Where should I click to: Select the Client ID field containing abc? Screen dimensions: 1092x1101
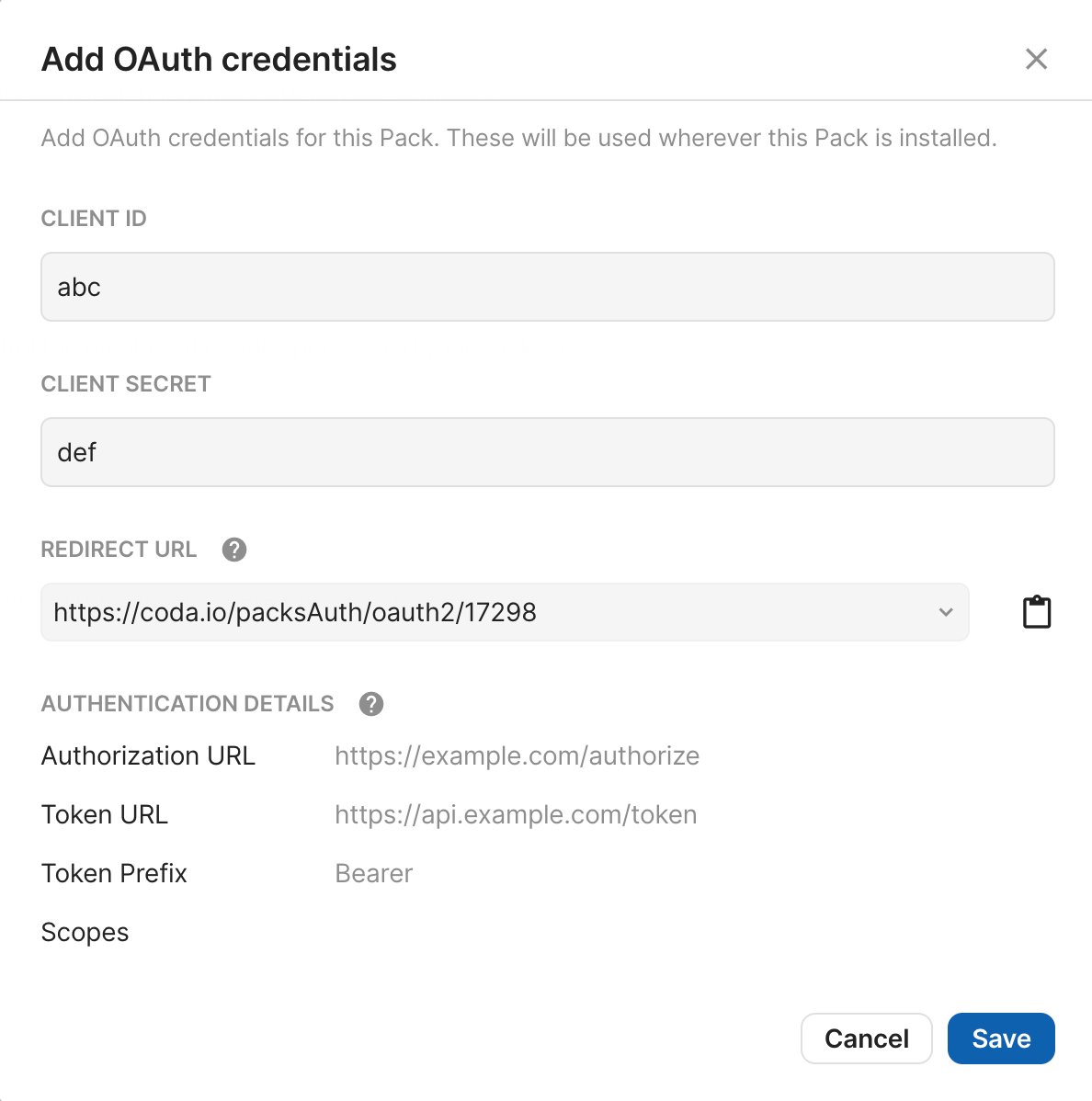click(x=546, y=287)
